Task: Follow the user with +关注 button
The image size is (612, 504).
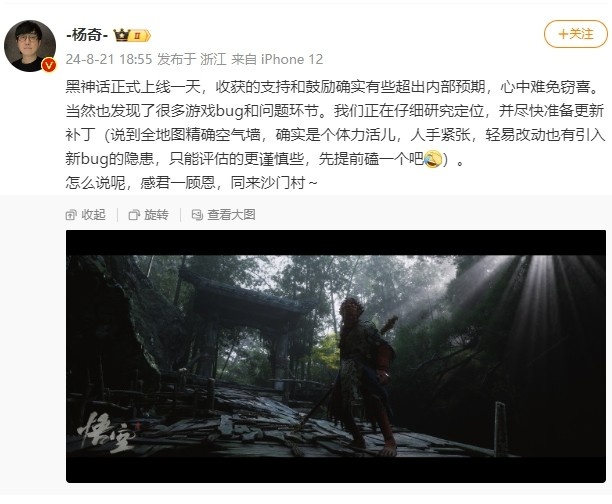Action: coord(576,34)
